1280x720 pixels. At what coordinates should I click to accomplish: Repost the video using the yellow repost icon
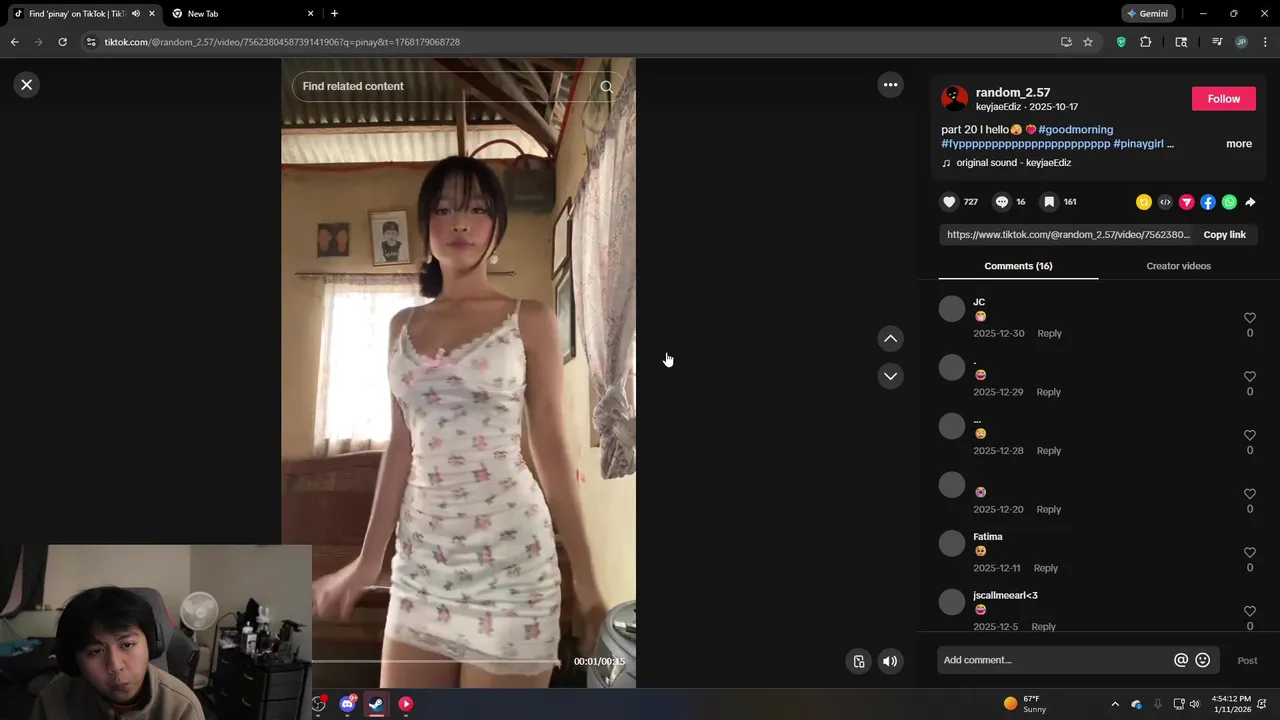[1144, 202]
